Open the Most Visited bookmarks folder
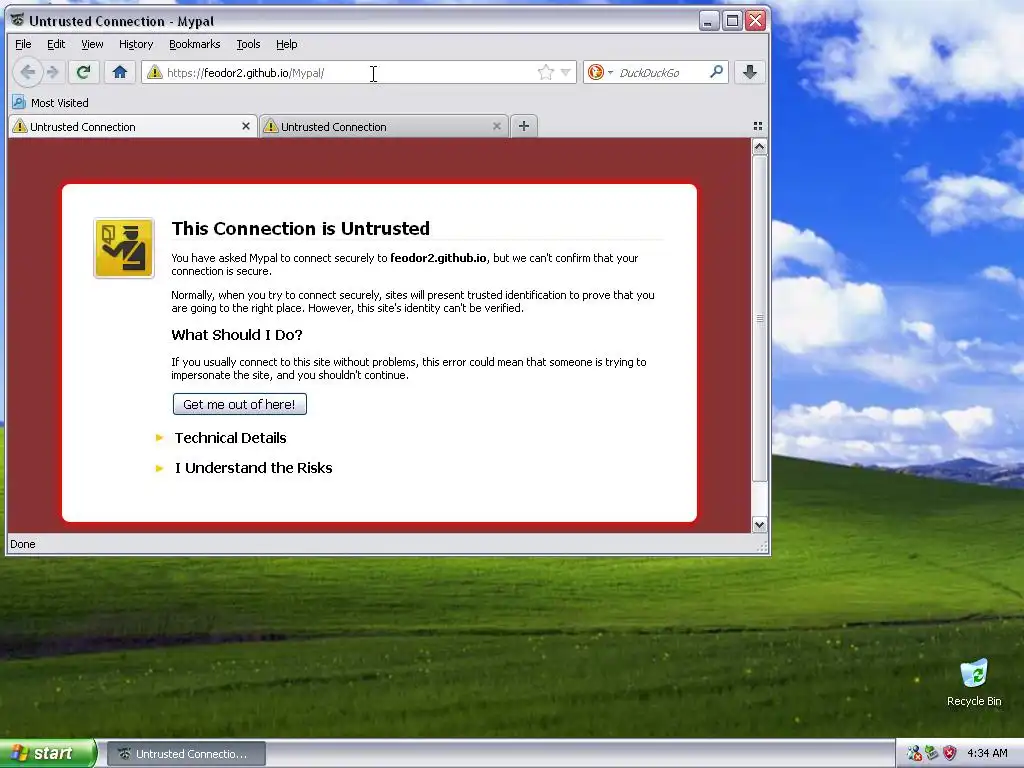The height and width of the screenshot is (768, 1024). pyautogui.click(x=50, y=103)
